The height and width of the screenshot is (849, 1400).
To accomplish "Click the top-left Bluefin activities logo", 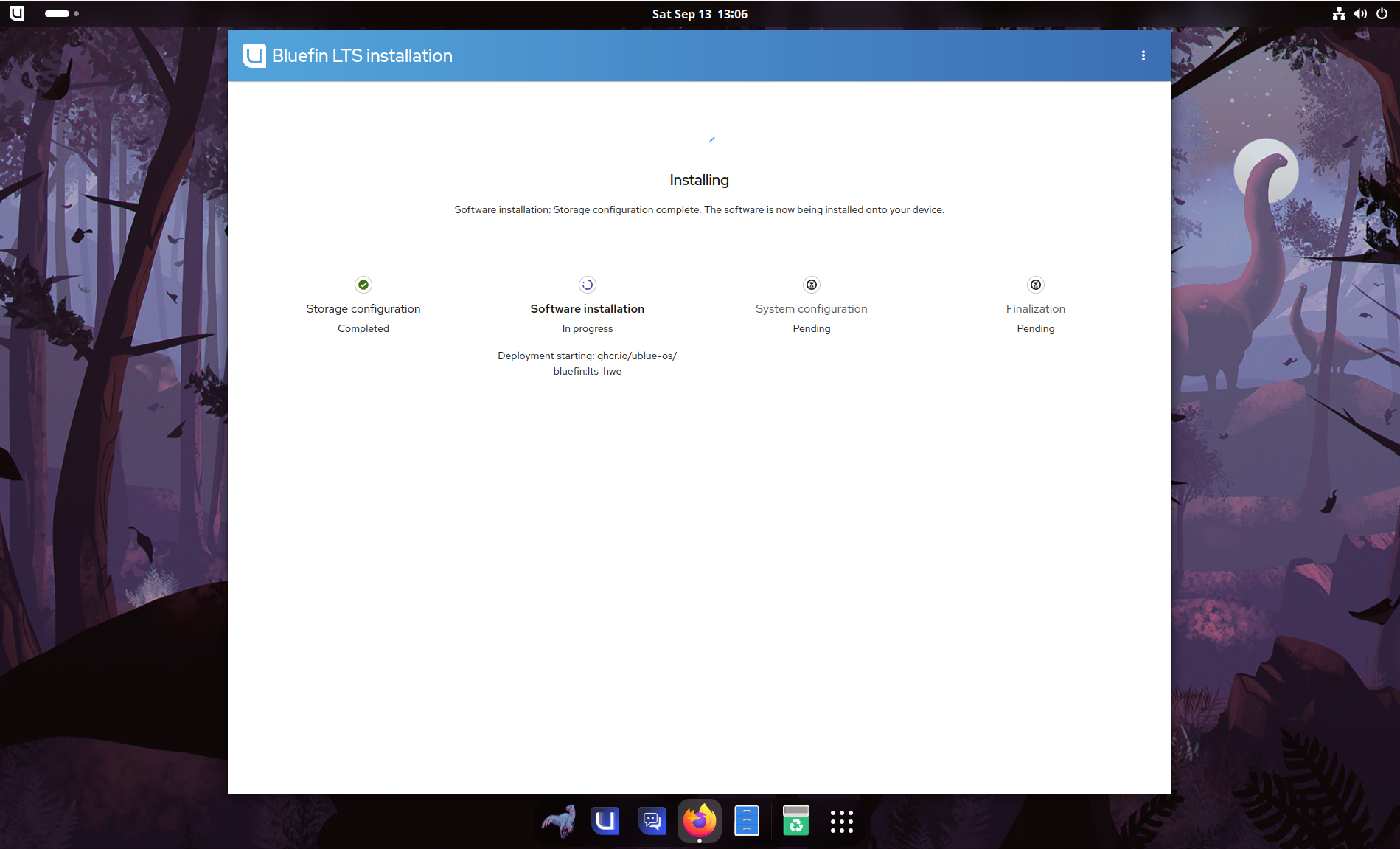I will [x=17, y=13].
